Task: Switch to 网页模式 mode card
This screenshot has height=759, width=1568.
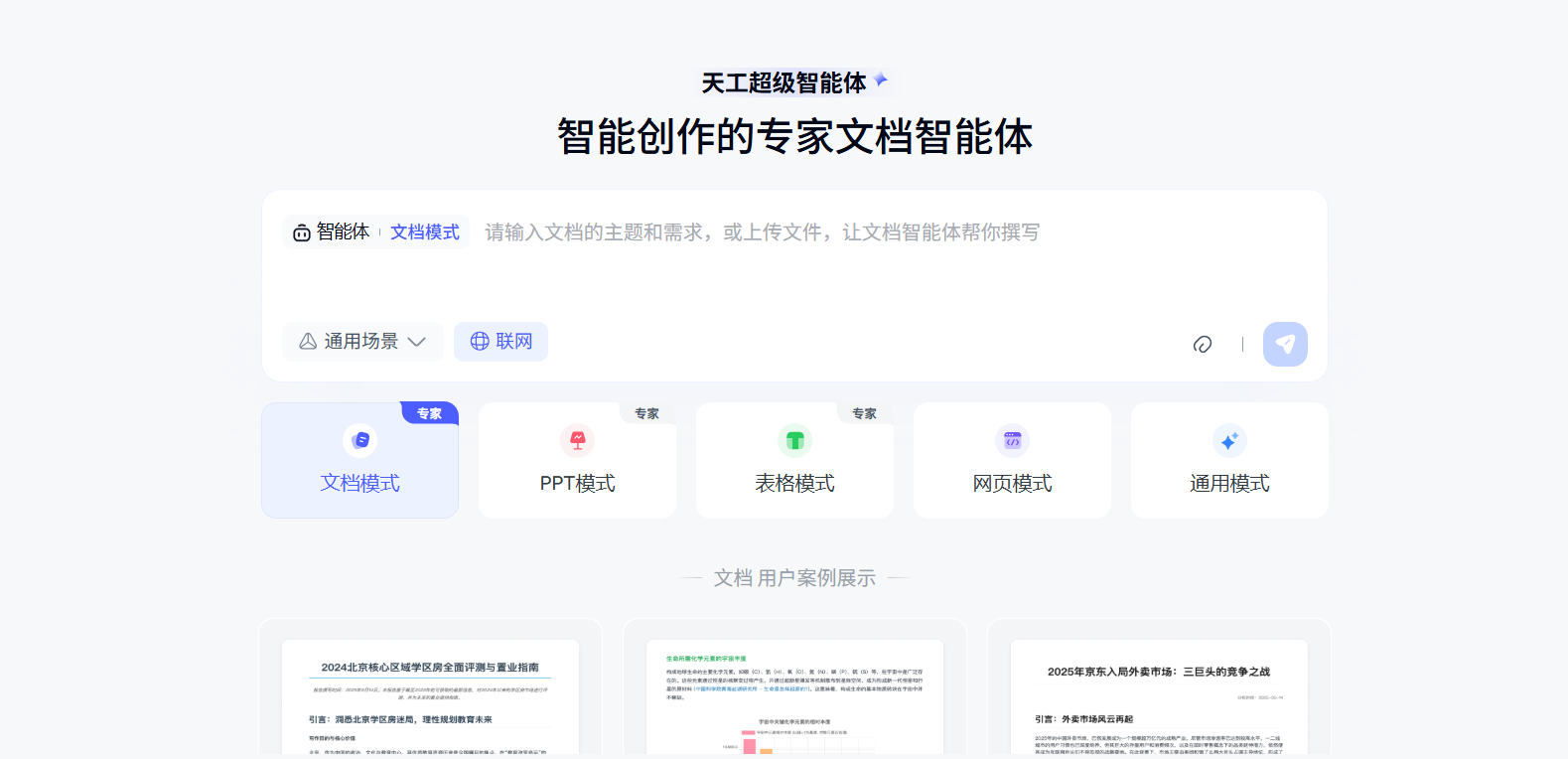Action: click(x=1012, y=460)
